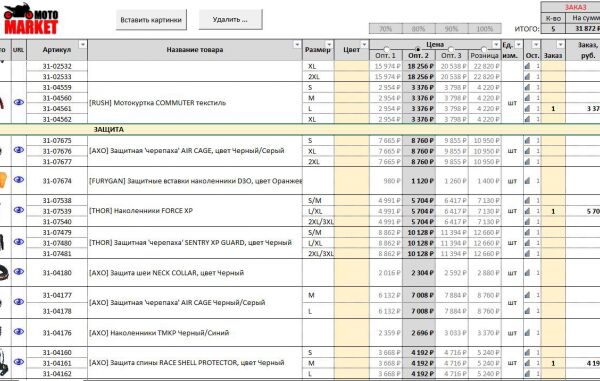Select the 2 880 ₽ Розница price

click(x=485, y=273)
